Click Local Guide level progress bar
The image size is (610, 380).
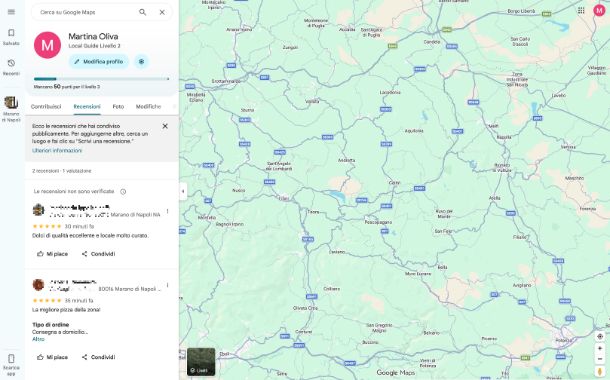102,79
